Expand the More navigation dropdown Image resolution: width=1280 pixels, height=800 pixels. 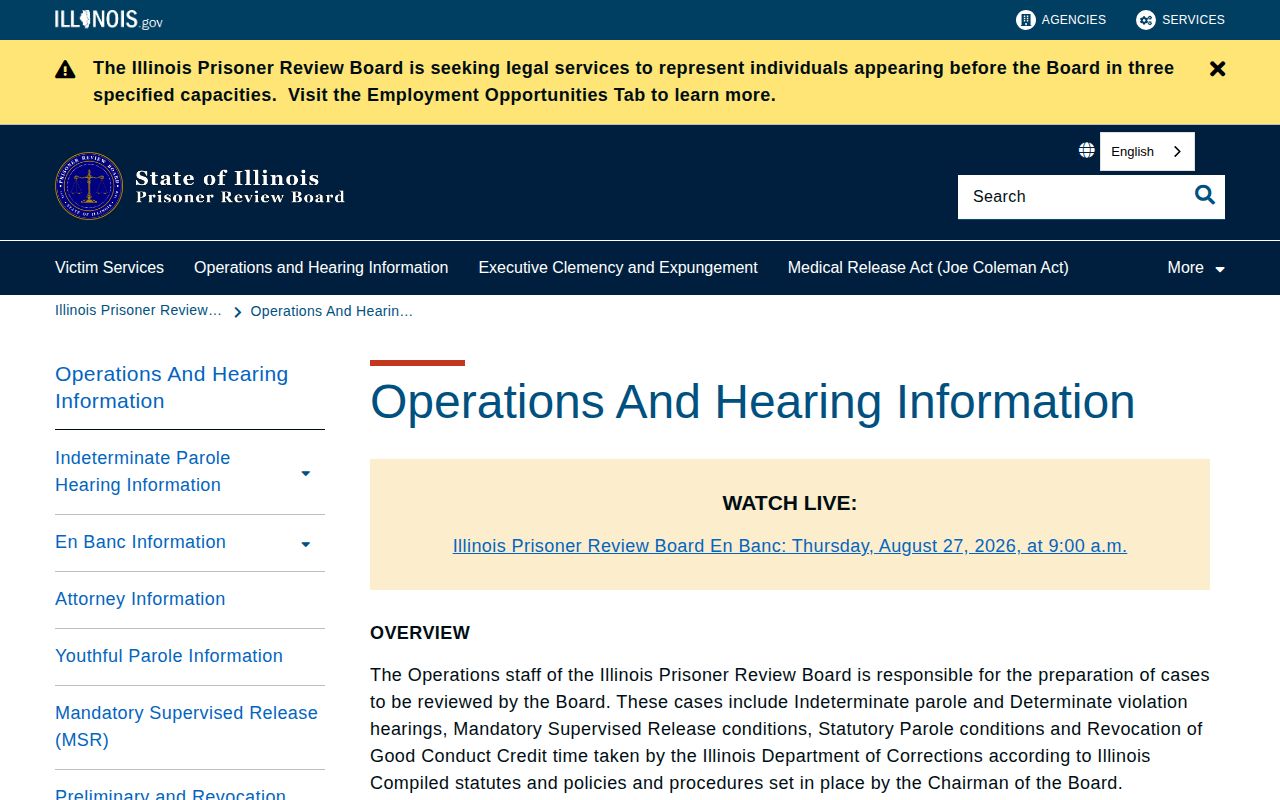1196,268
